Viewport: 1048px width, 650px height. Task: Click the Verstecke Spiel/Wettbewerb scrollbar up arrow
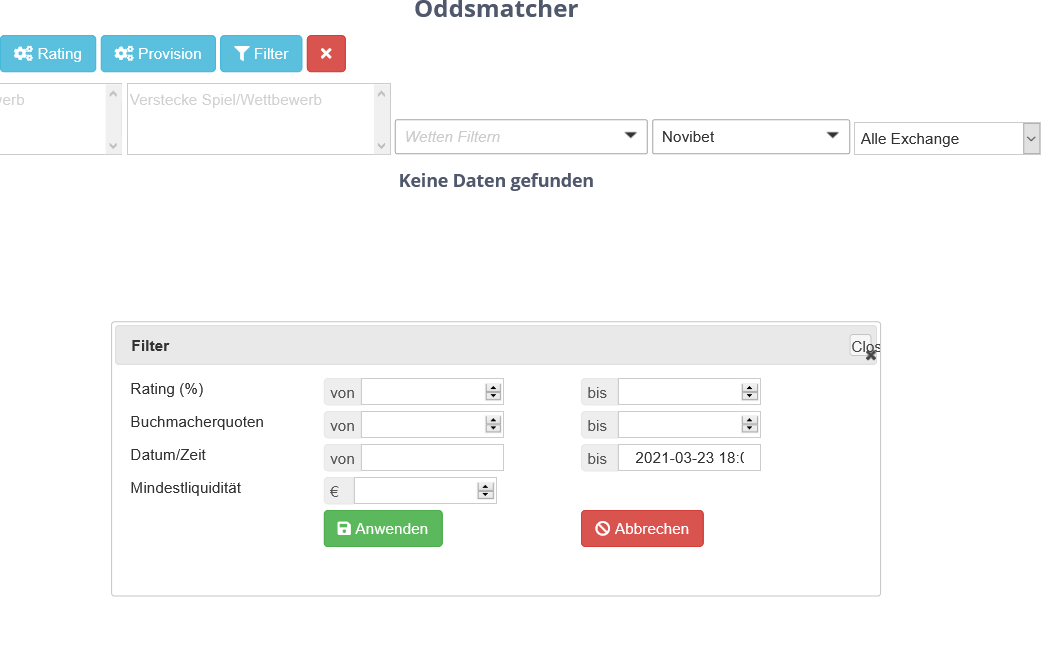pos(382,94)
